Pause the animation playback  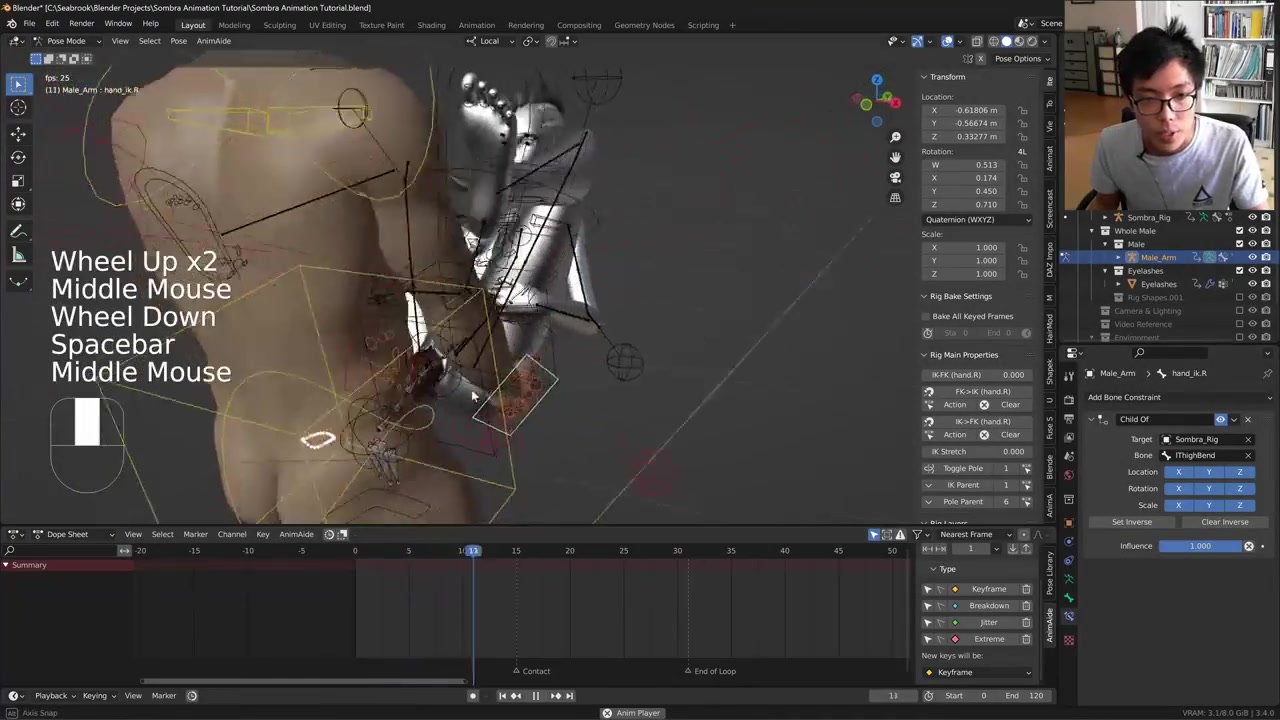(535, 696)
